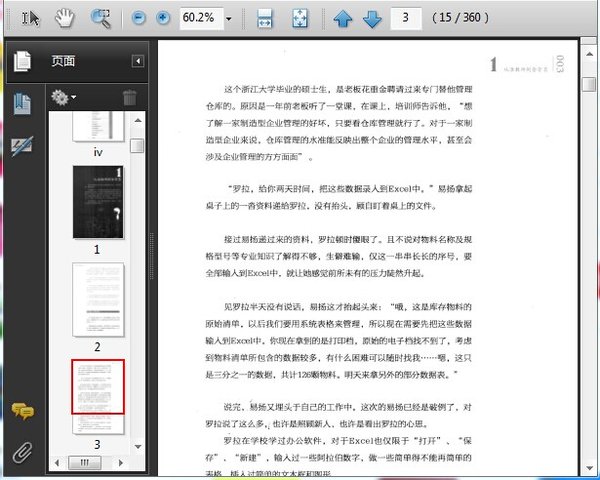Image resolution: width=600 pixels, height=480 pixels.
Task: Open the bookmarks panel in sidebar
Action: tap(21, 102)
